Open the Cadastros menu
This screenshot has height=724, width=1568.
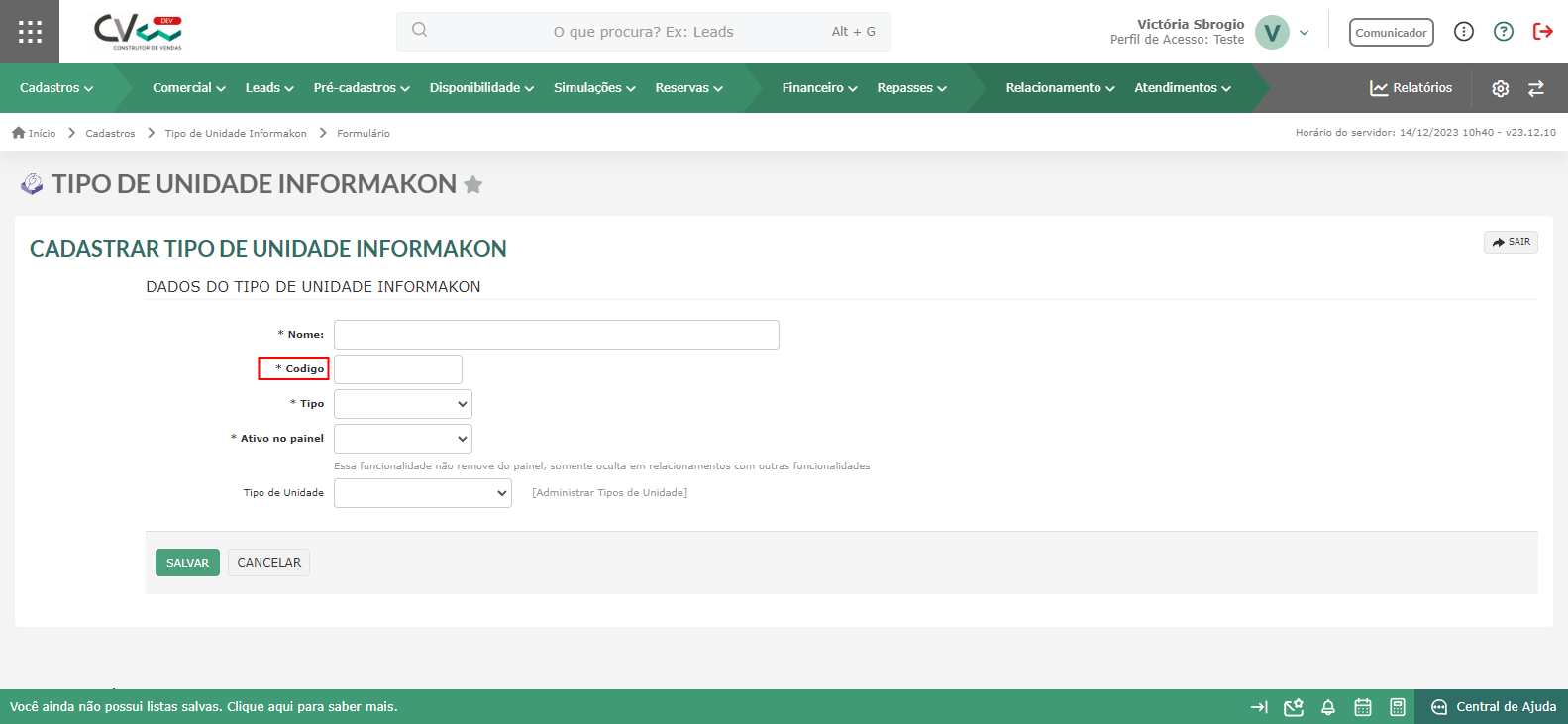[56, 88]
